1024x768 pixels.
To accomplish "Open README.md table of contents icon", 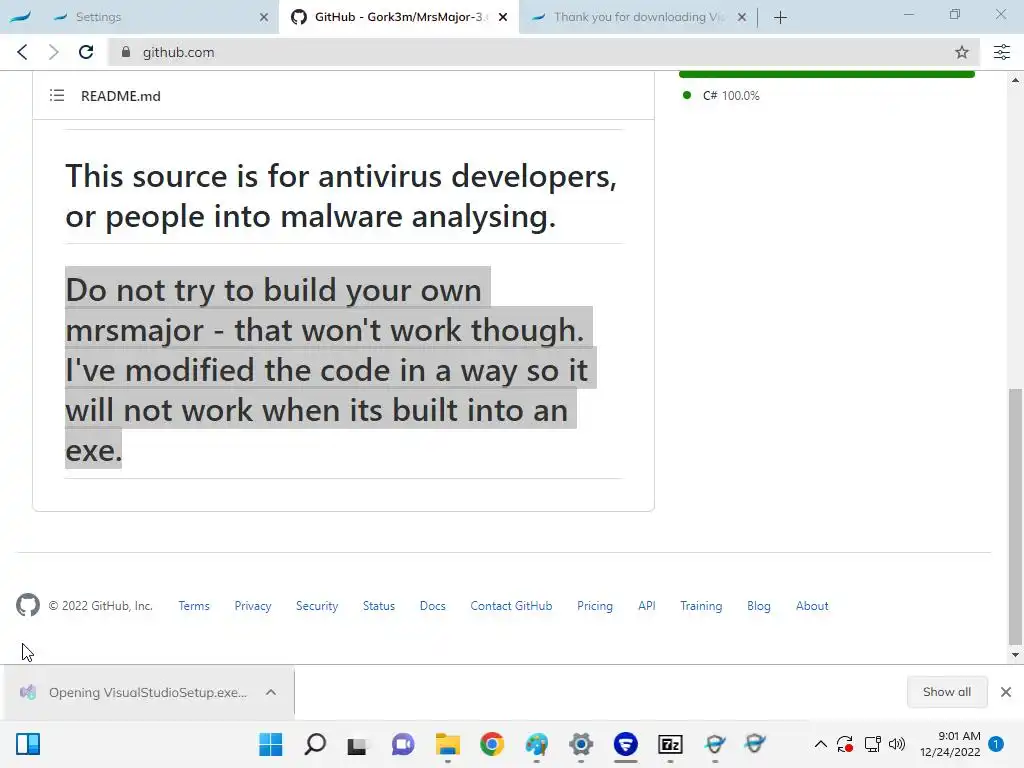I will 57,96.
